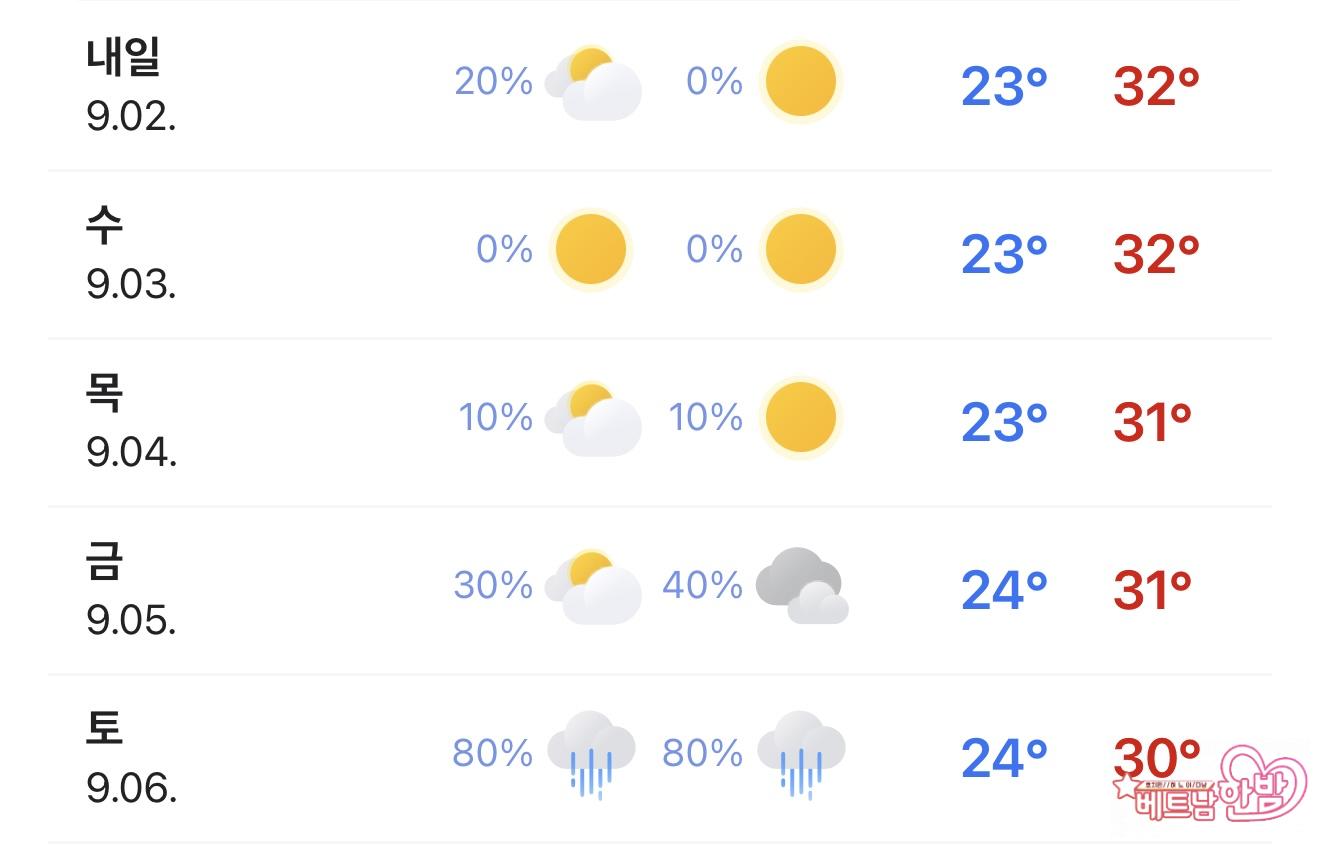Open the 목 9.04 day label
The height and width of the screenshot is (848, 1320).
(x=131, y=422)
